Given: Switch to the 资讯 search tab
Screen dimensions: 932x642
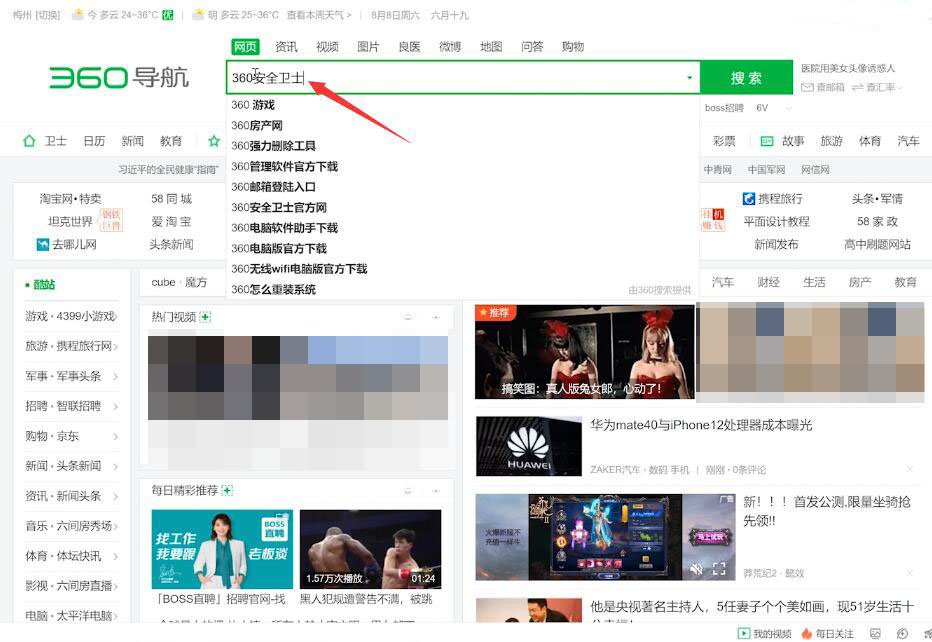Looking at the screenshot, I should coord(286,46).
